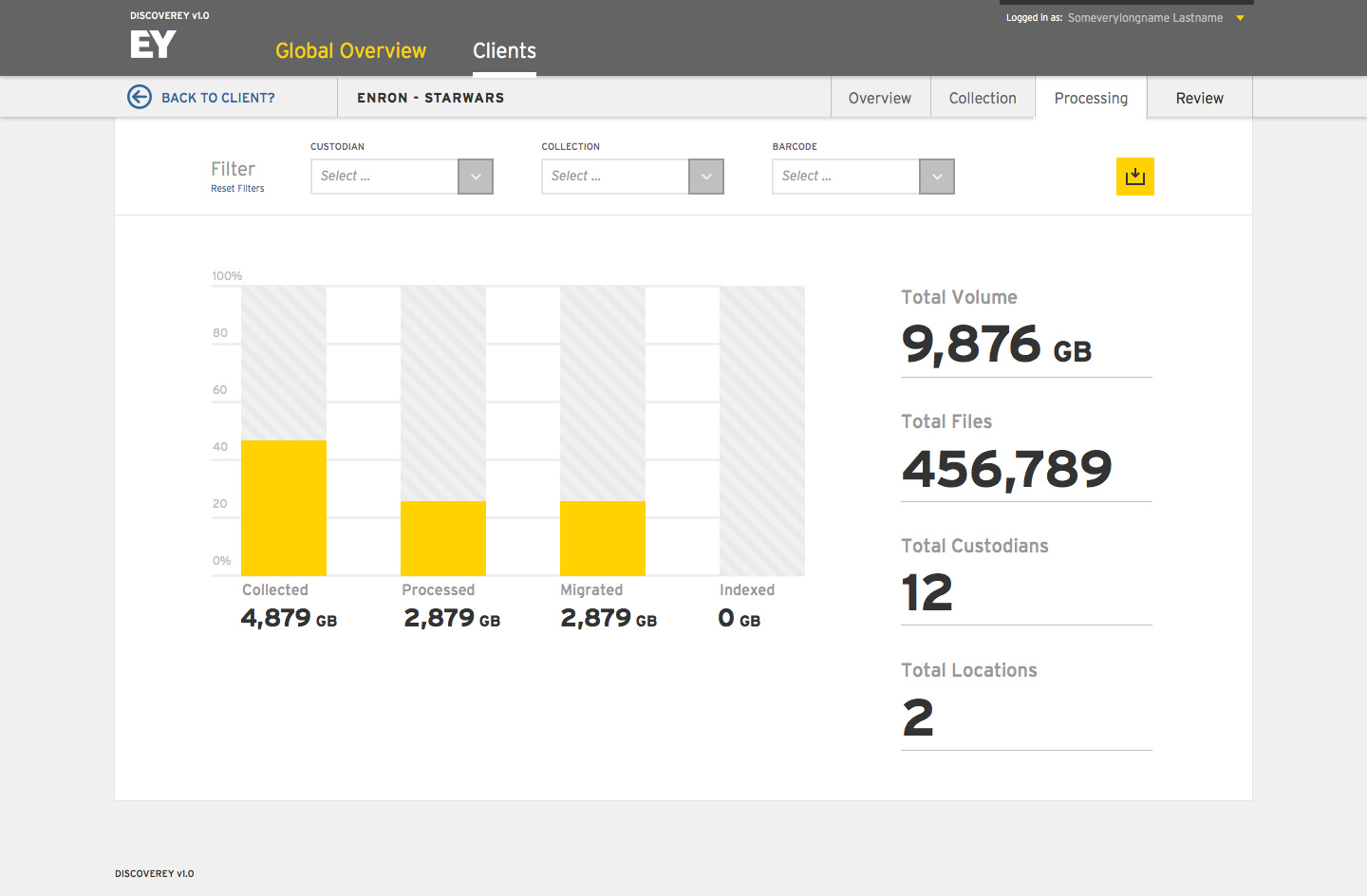Click the yellow download export icon

tap(1134, 177)
